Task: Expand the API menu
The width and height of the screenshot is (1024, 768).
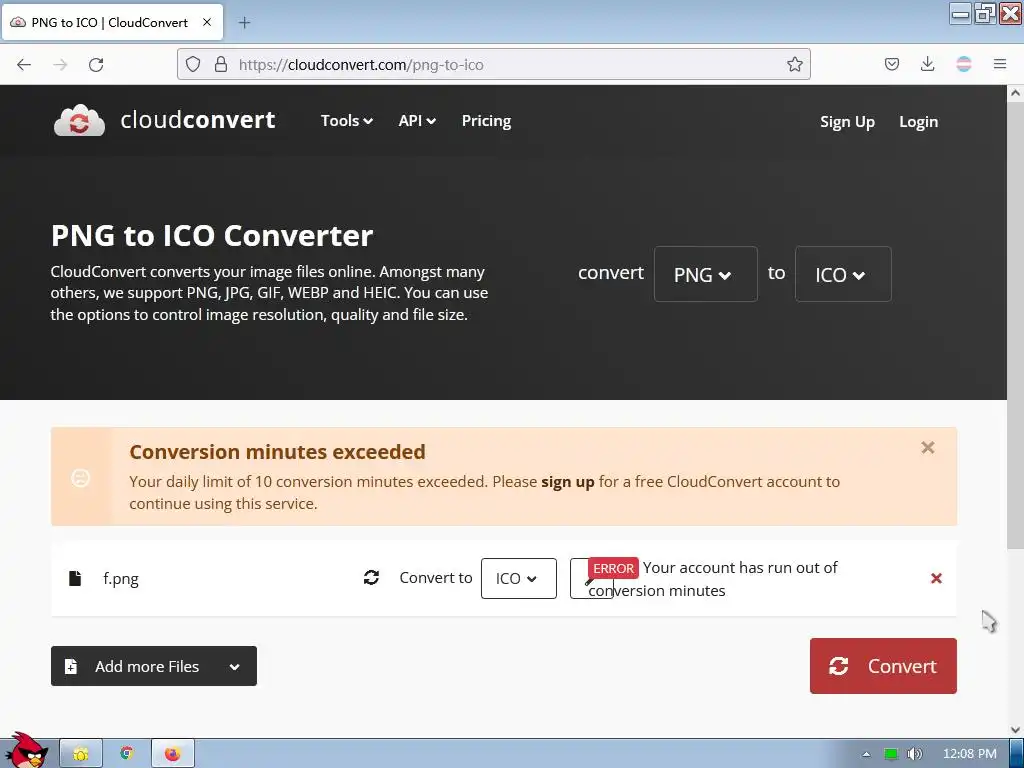Action: coord(417,121)
